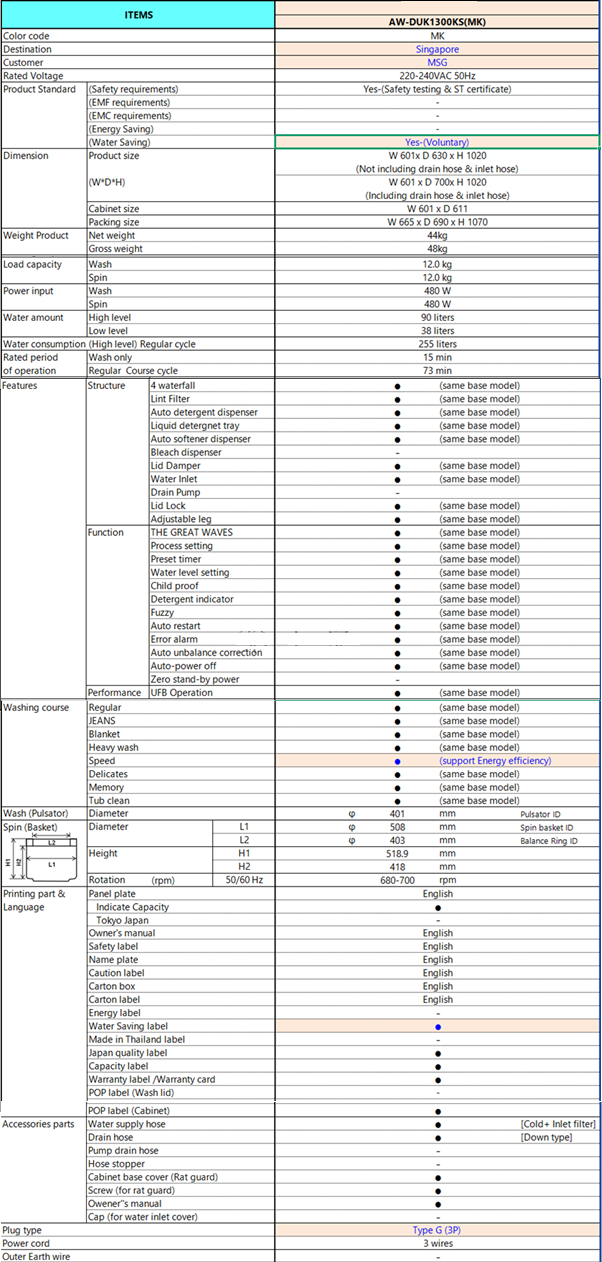Screen dimensions: 602x1262
Task: Click the Panel plate label
Action: click(x=112, y=894)
